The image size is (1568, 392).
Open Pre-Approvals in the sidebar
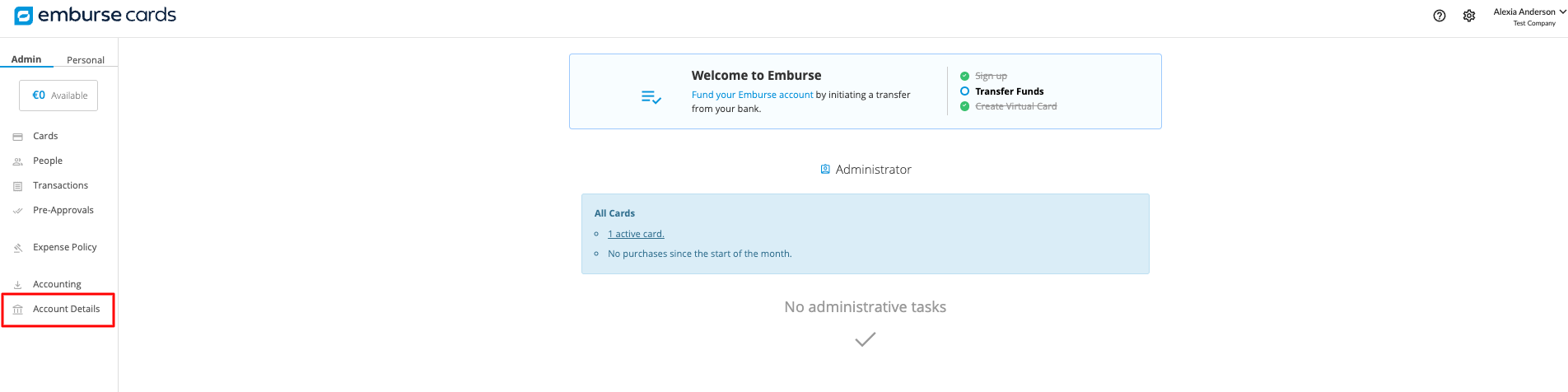click(x=63, y=210)
